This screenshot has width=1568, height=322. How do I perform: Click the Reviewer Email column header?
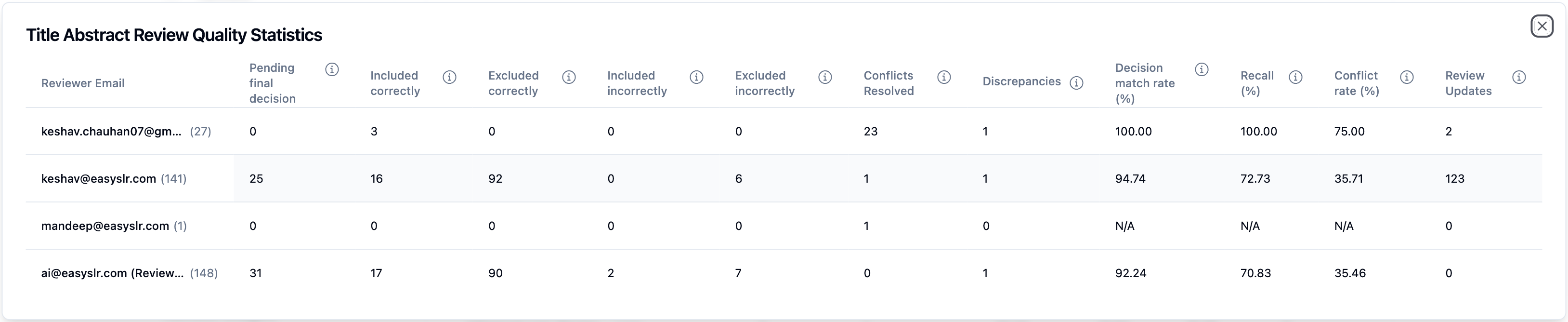tap(83, 83)
